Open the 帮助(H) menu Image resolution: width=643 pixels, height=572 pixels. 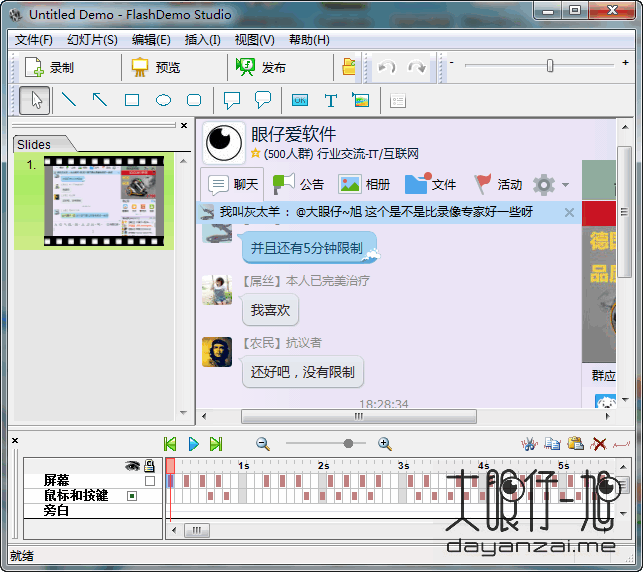tap(309, 40)
